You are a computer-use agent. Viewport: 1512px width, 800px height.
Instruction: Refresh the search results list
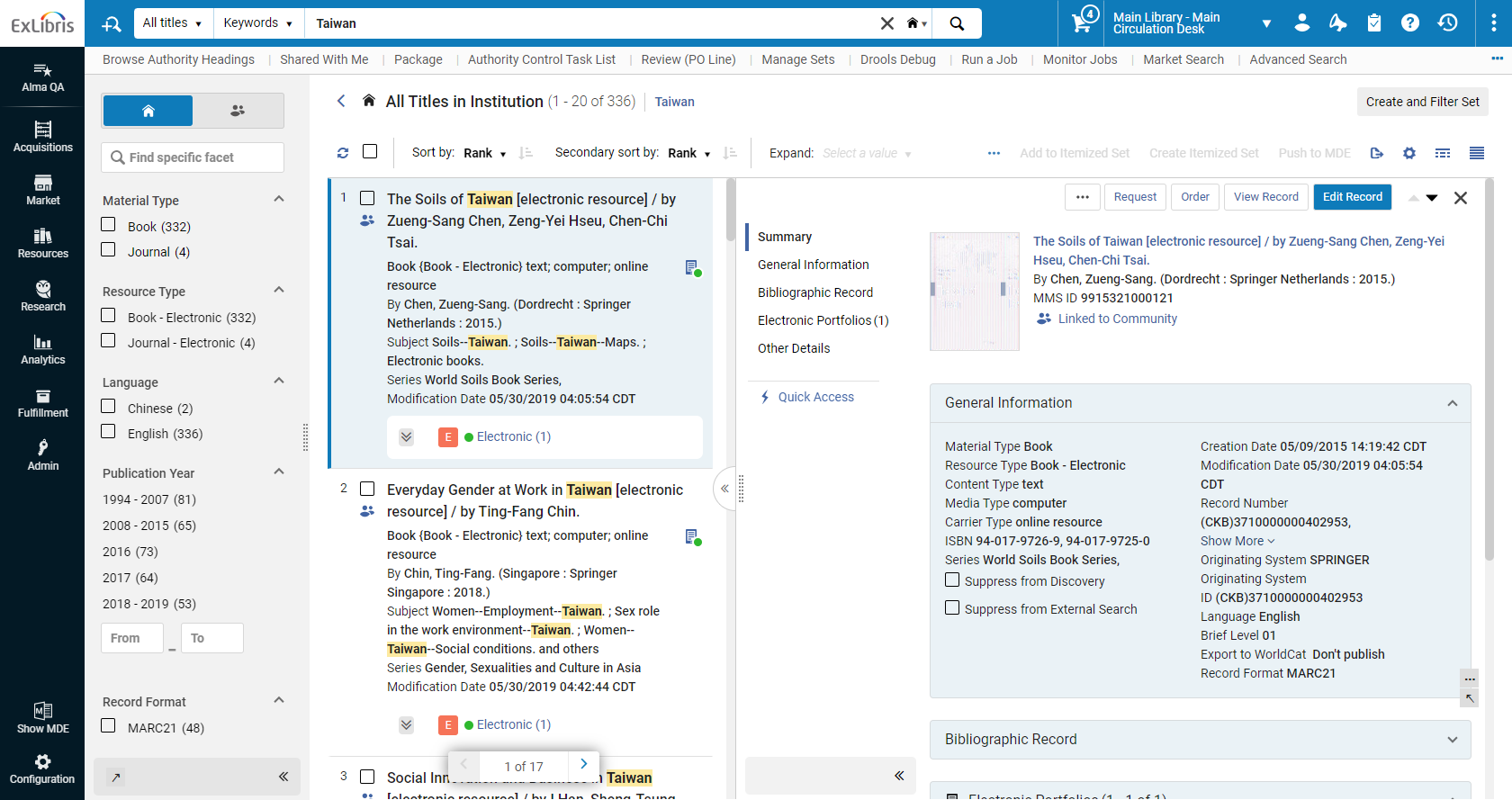point(343,153)
